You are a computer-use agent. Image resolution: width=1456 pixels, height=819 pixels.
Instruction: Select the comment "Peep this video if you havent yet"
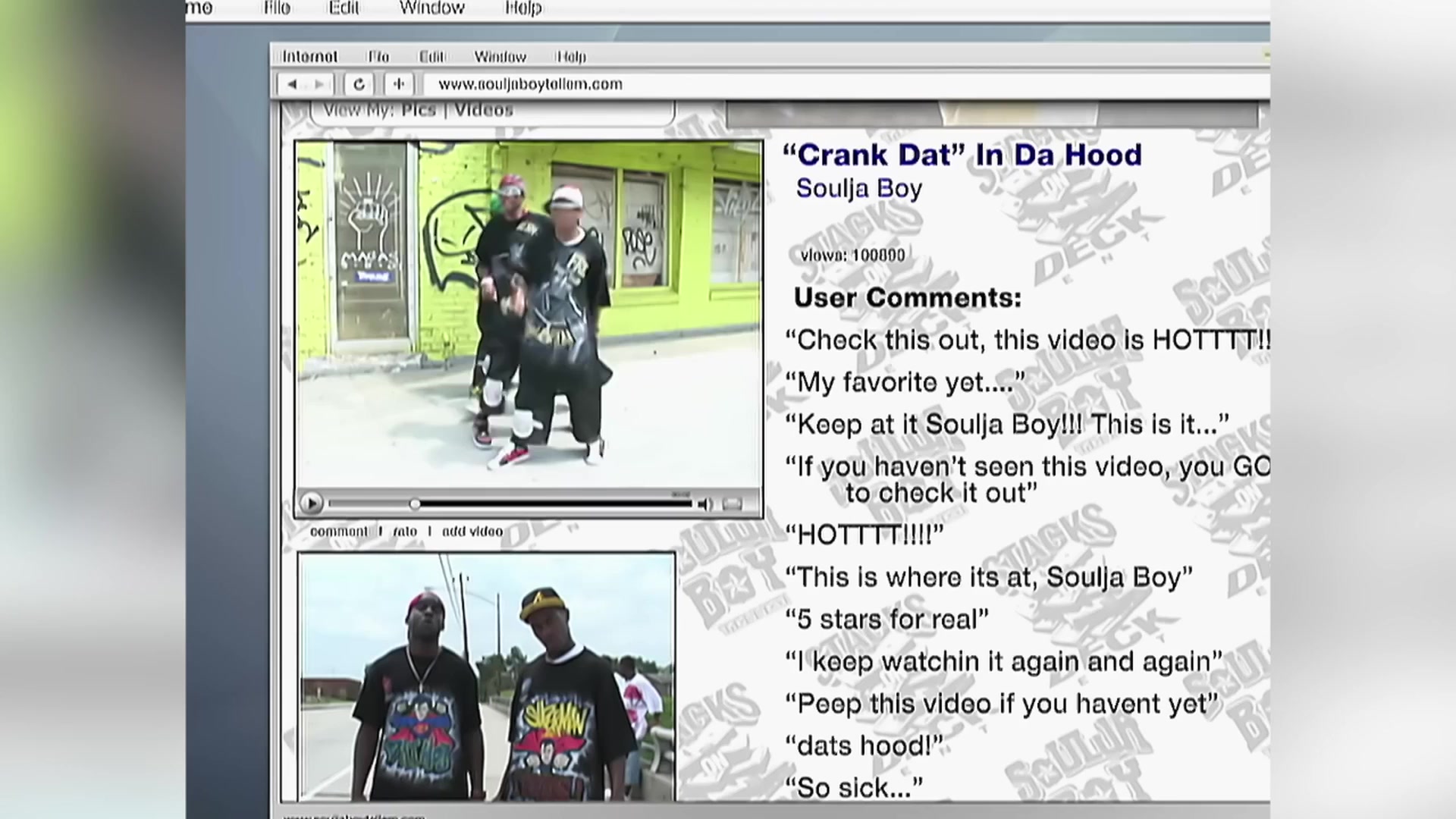(1002, 704)
